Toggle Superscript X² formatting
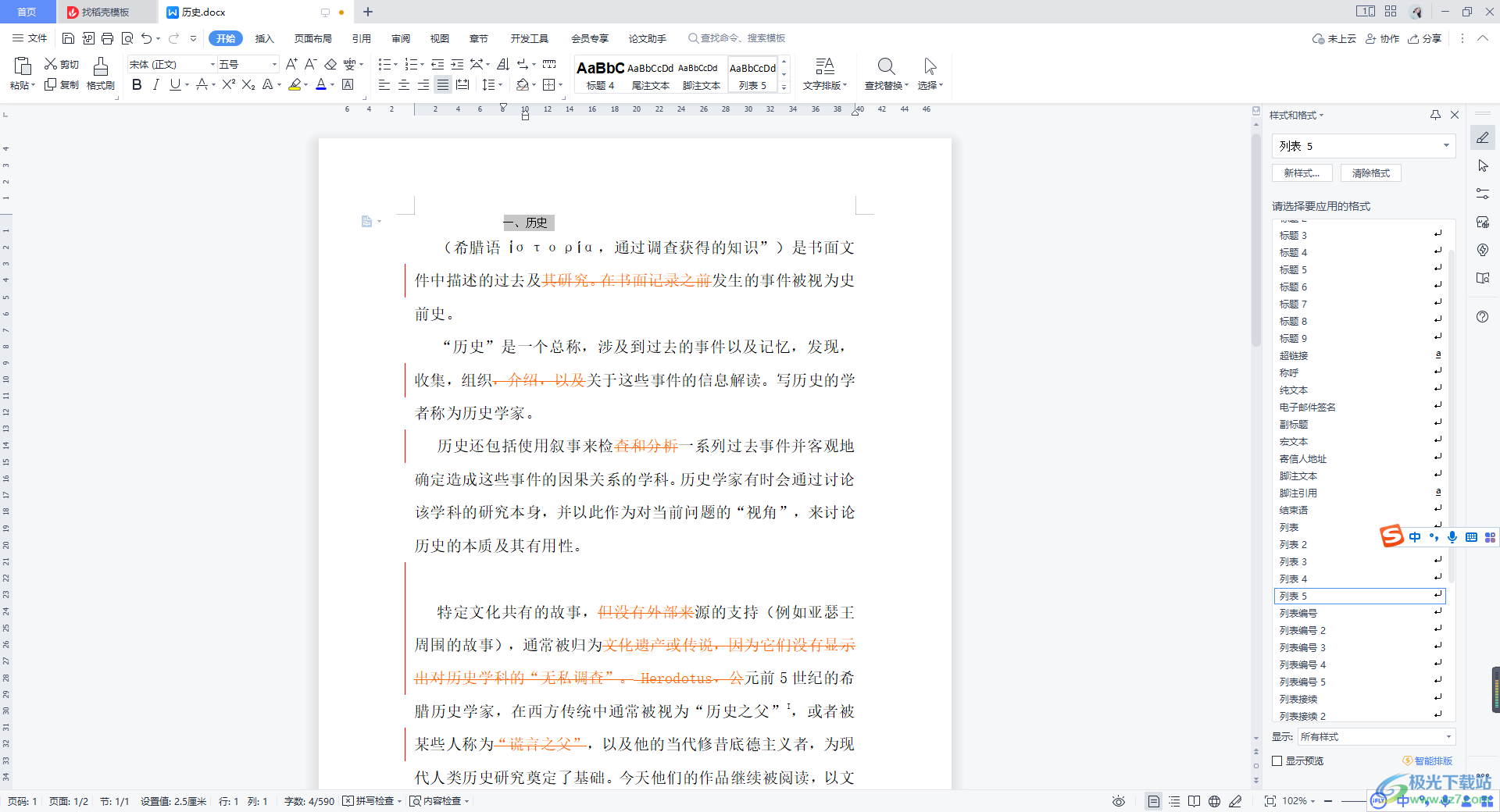The height and width of the screenshot is (812, 1500). (228, 84)
